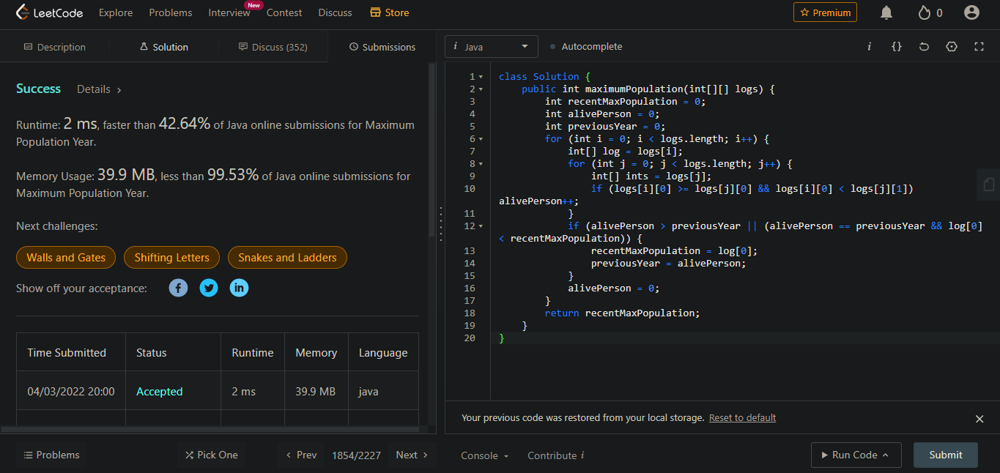The width and height of the screenshot is (1000, 473).
Task: Open the user profile avatar
Action: coord(971,12)
